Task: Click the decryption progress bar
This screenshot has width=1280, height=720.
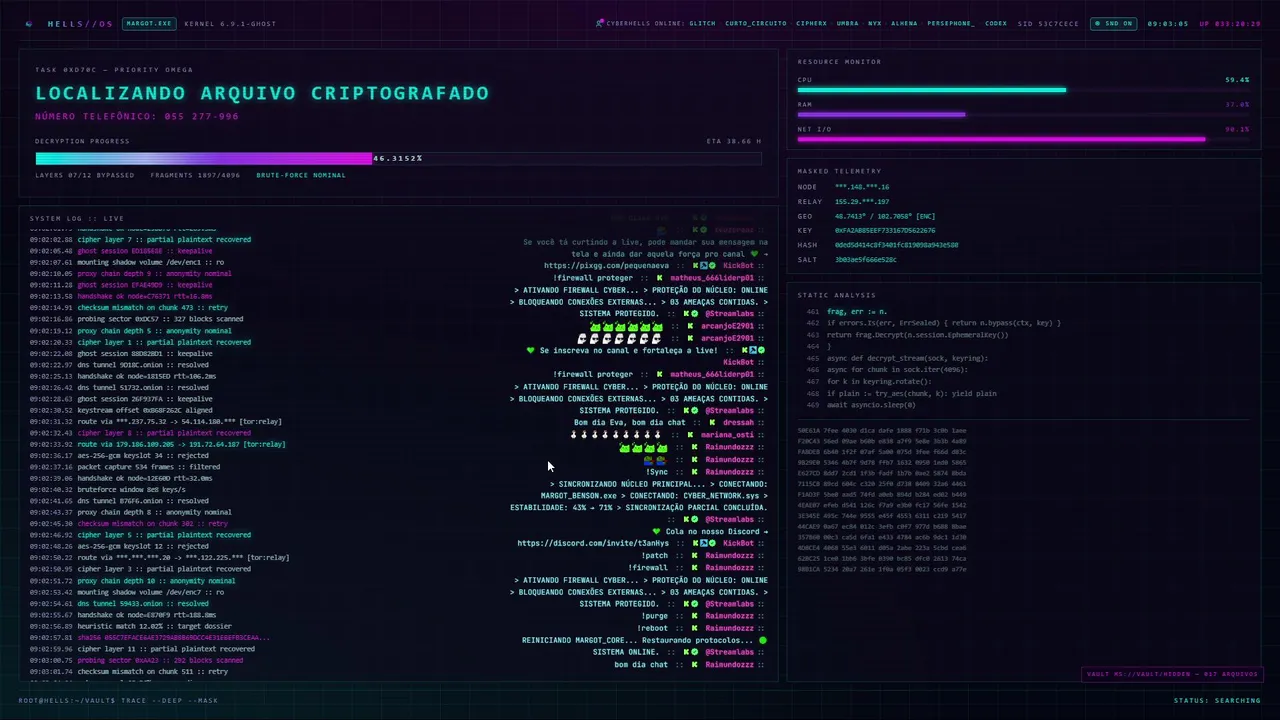Action: click(x=398, y=158)
